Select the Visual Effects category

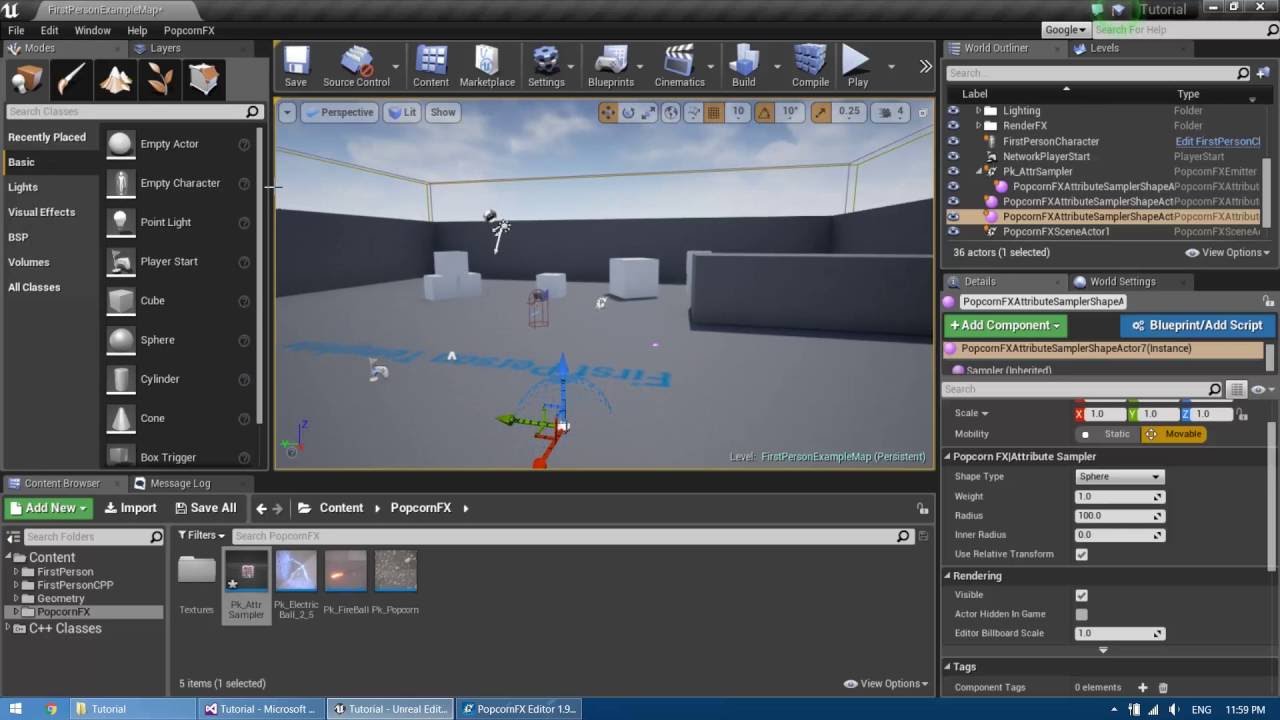click(x=41, y=212)
